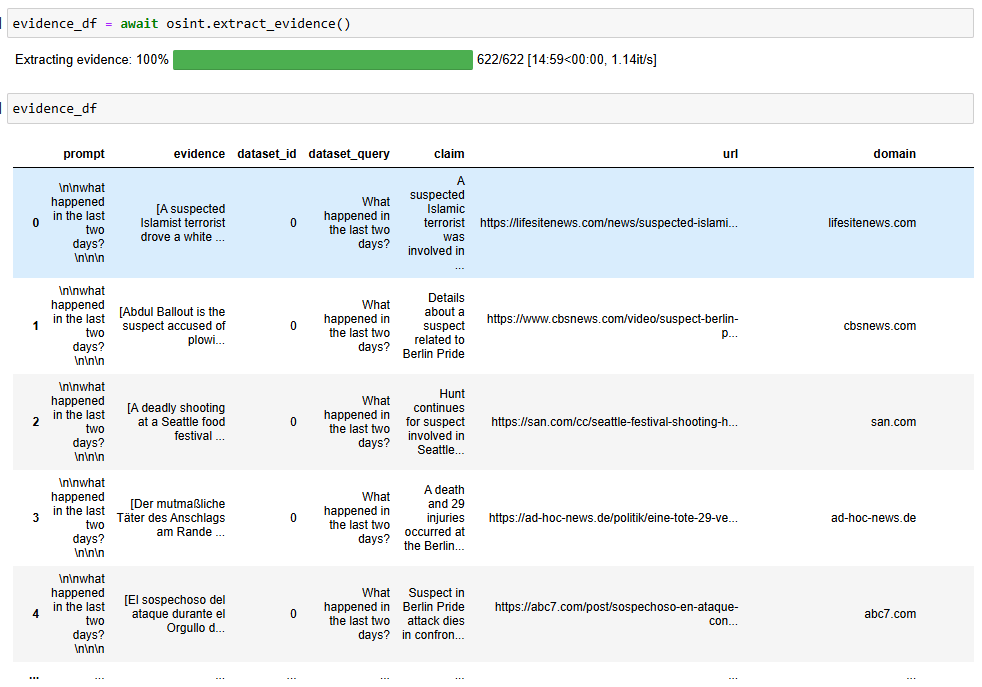The height and width of the screenshot is (687, 982).
Task: Click evidence cell '[A deadly shooting at a Seattle'
Action: pos(175,422)
